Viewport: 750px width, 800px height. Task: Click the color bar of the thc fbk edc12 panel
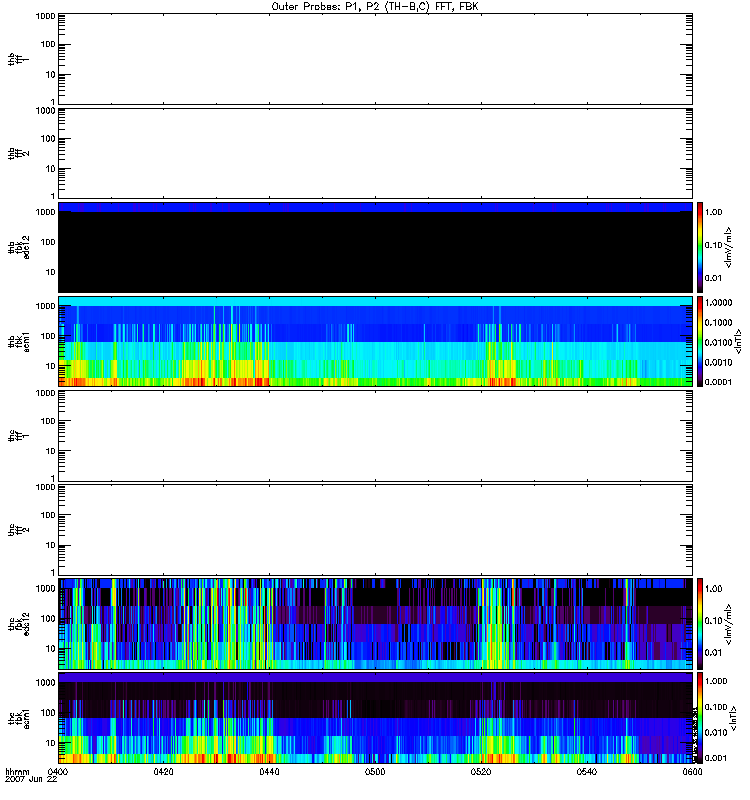tap(700, 623)
